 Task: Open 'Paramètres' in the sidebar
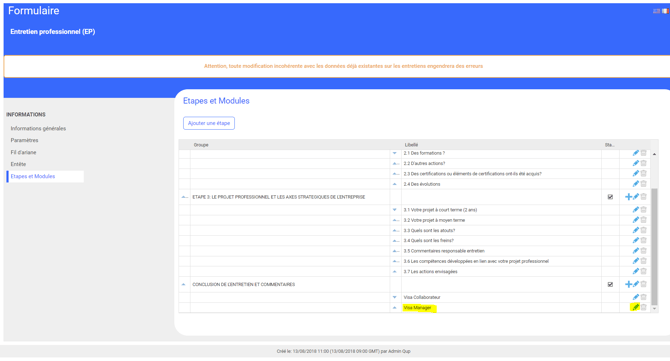click(24, 140)
